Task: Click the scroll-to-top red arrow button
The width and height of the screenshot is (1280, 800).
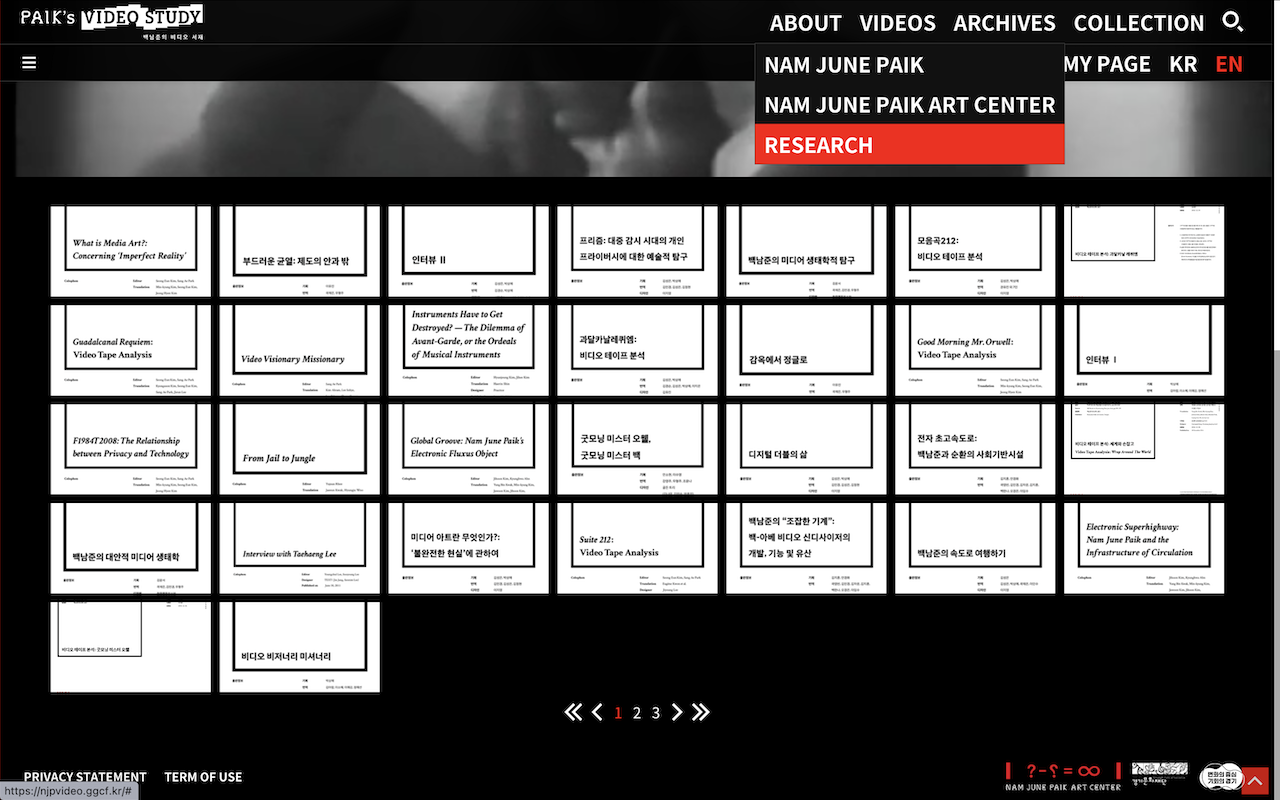Action: coord(1255,780)
